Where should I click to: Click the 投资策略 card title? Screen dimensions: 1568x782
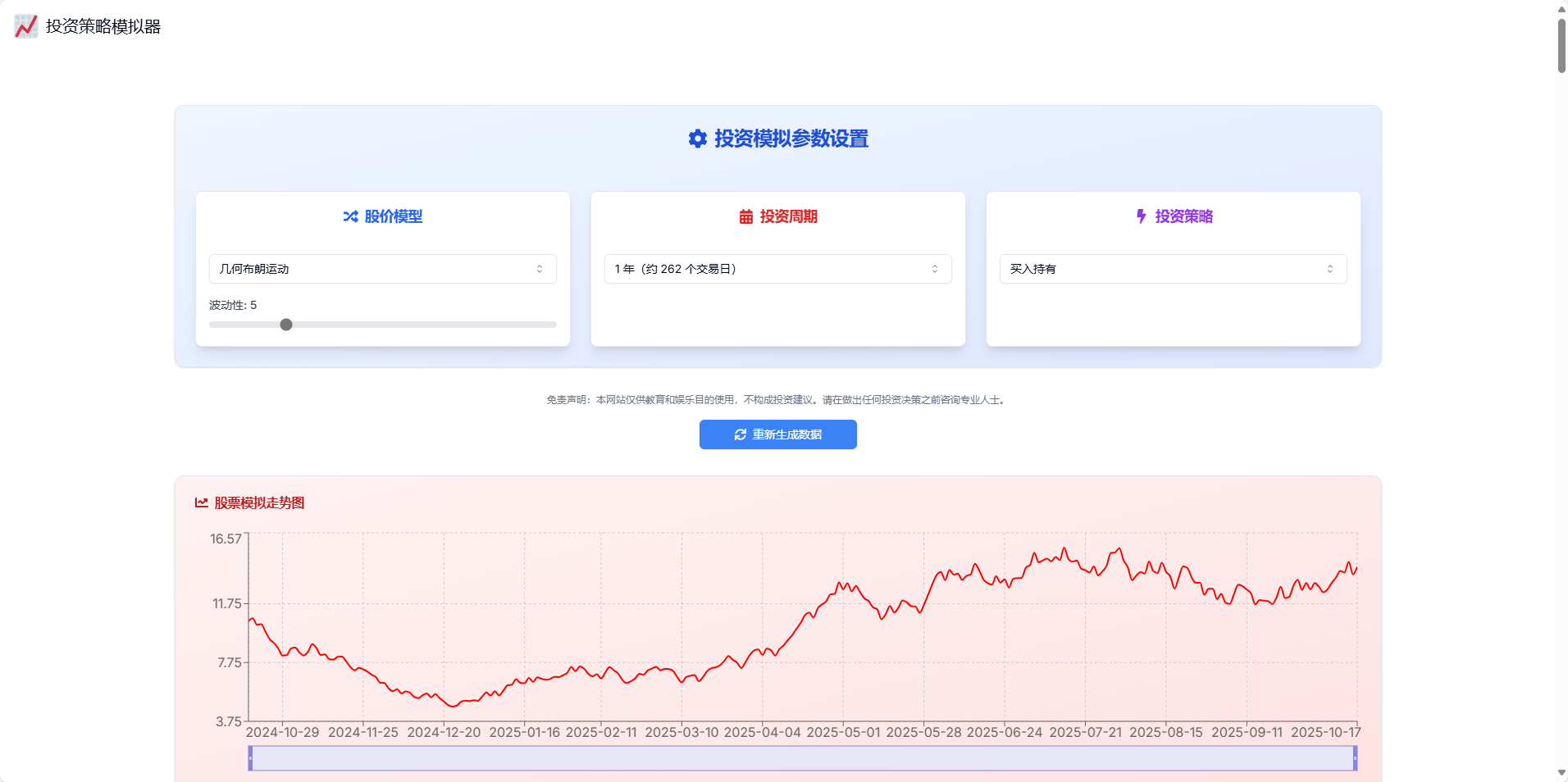click(1184, 216)
